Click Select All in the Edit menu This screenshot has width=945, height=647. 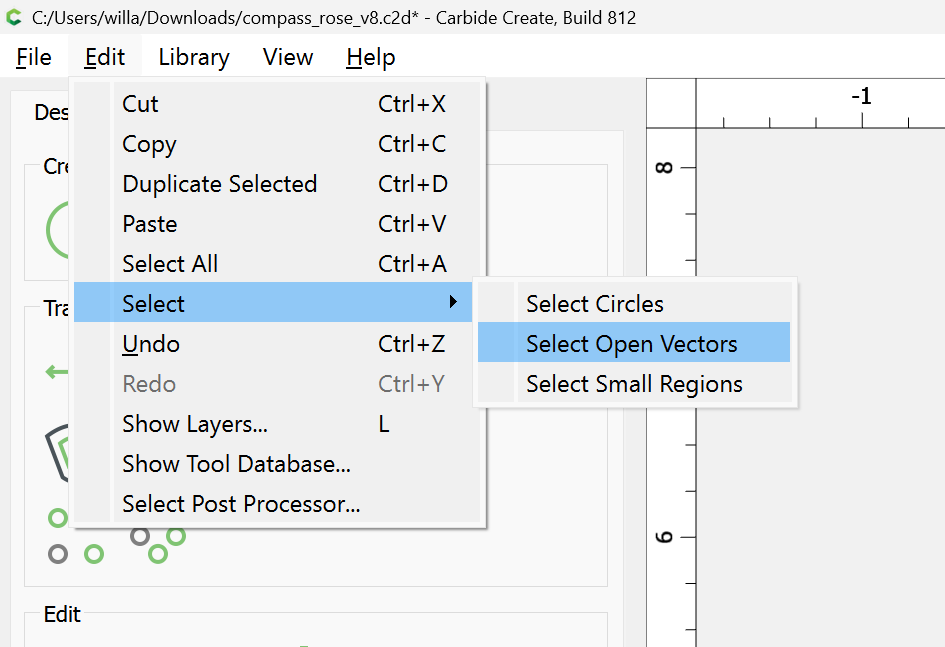click(170, 264)
